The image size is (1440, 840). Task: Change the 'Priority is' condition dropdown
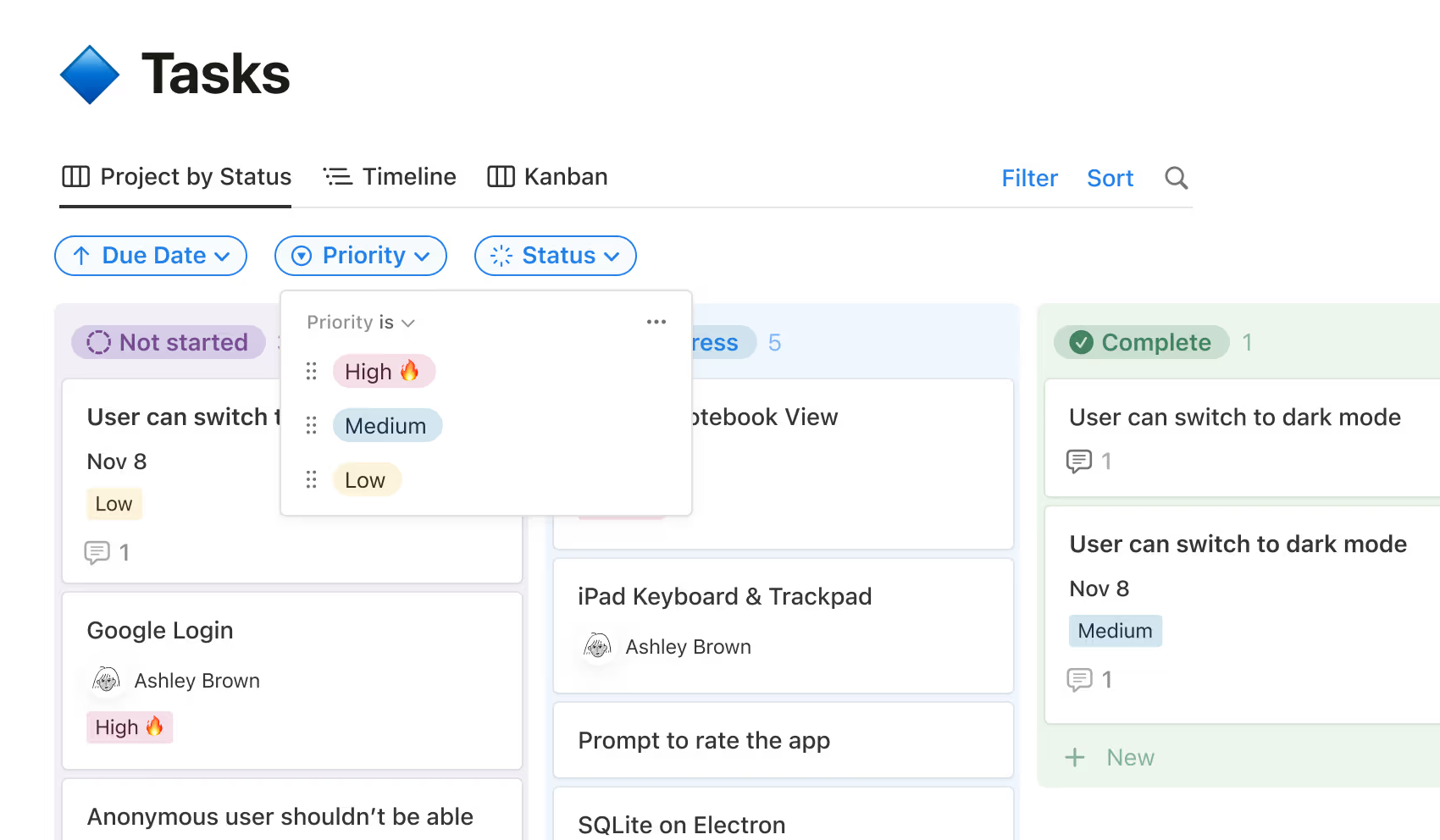[x=360, y=323]
